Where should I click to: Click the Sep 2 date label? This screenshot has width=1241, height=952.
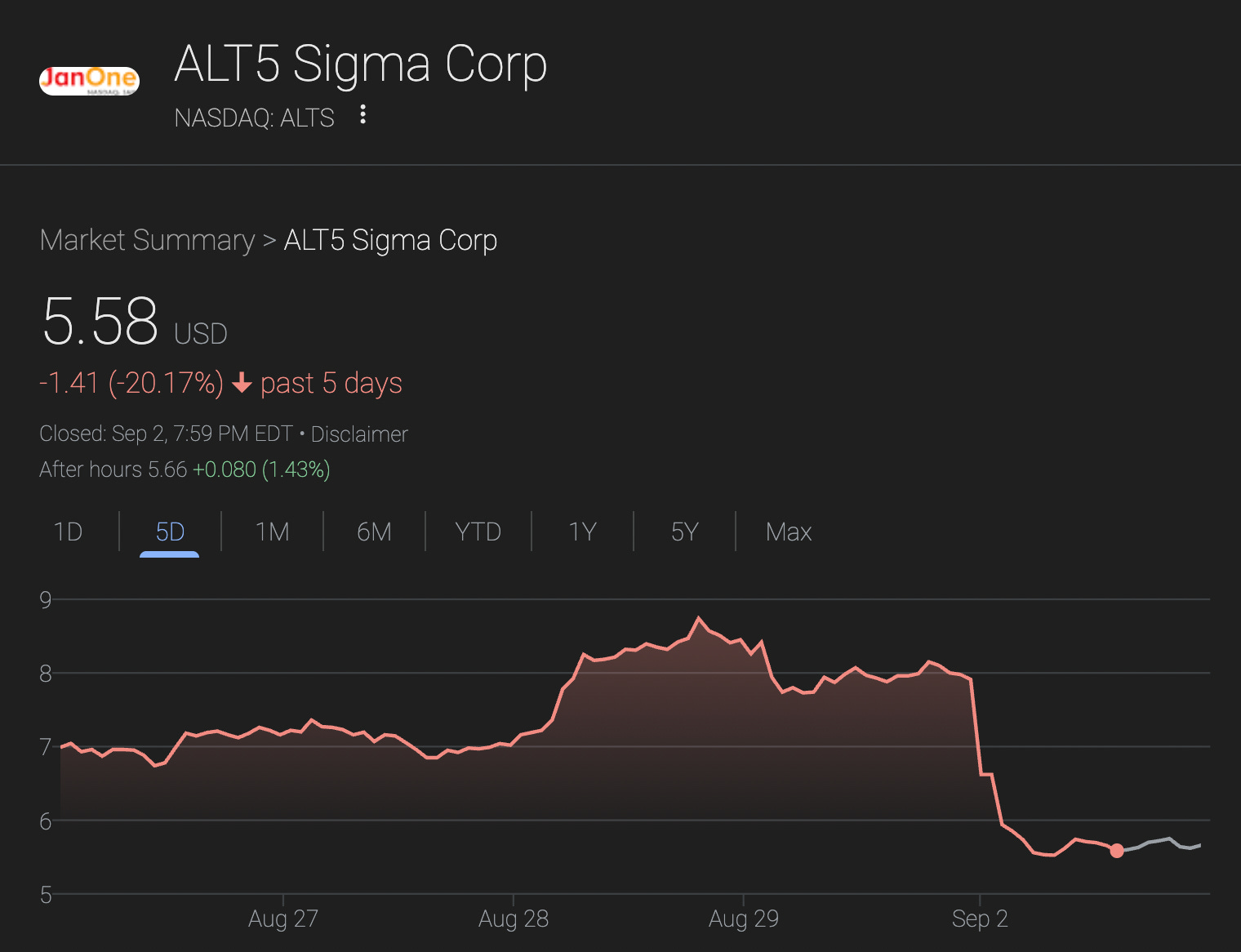[979, 919]
